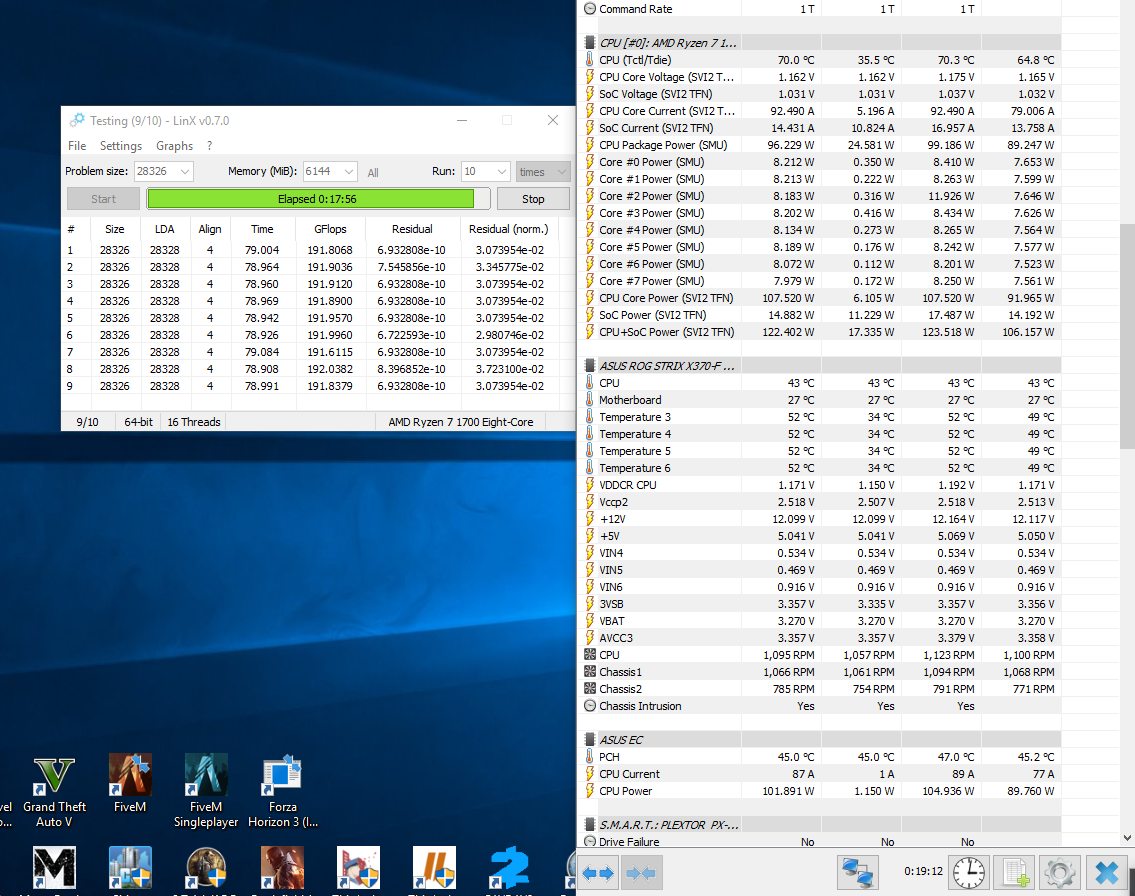Open the ? help menu in LinX

pos(209,145)
